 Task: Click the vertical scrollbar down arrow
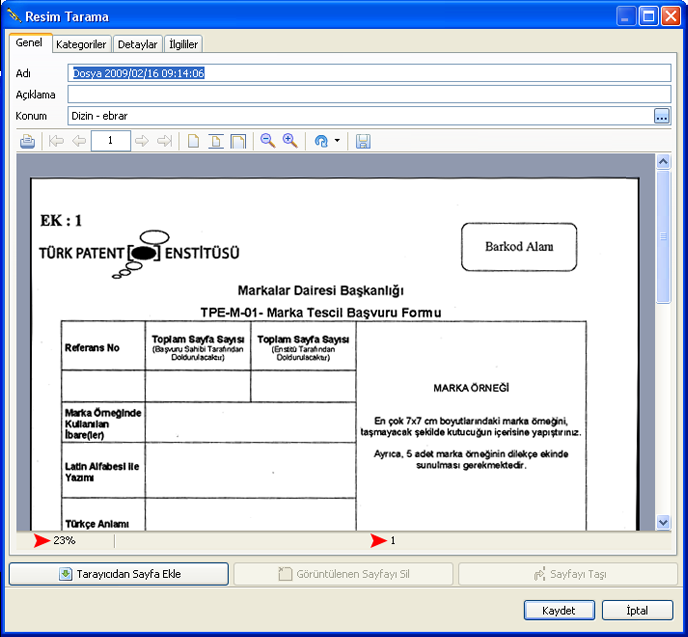(663, 522)
